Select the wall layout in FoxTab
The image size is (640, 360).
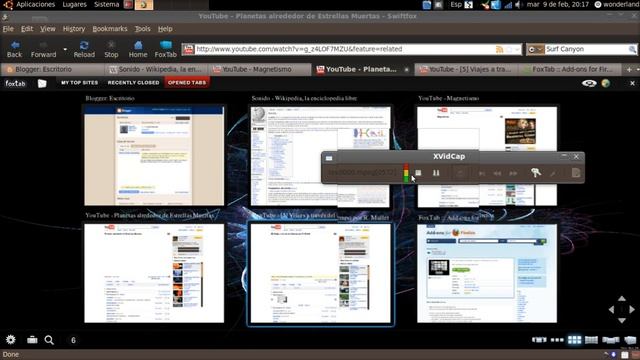click(x=591, y=340)
